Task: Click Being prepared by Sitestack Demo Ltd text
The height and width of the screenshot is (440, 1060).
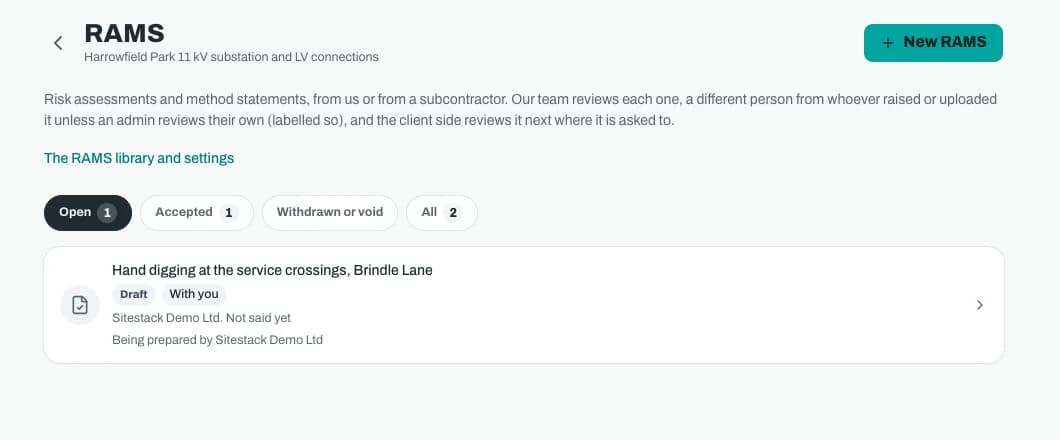Action: point(217,340)
